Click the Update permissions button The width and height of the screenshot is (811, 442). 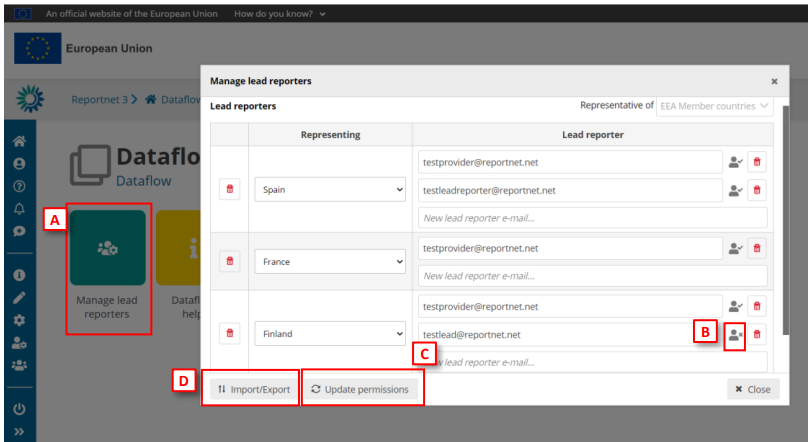pyautogui.click(x=361, y=389)
